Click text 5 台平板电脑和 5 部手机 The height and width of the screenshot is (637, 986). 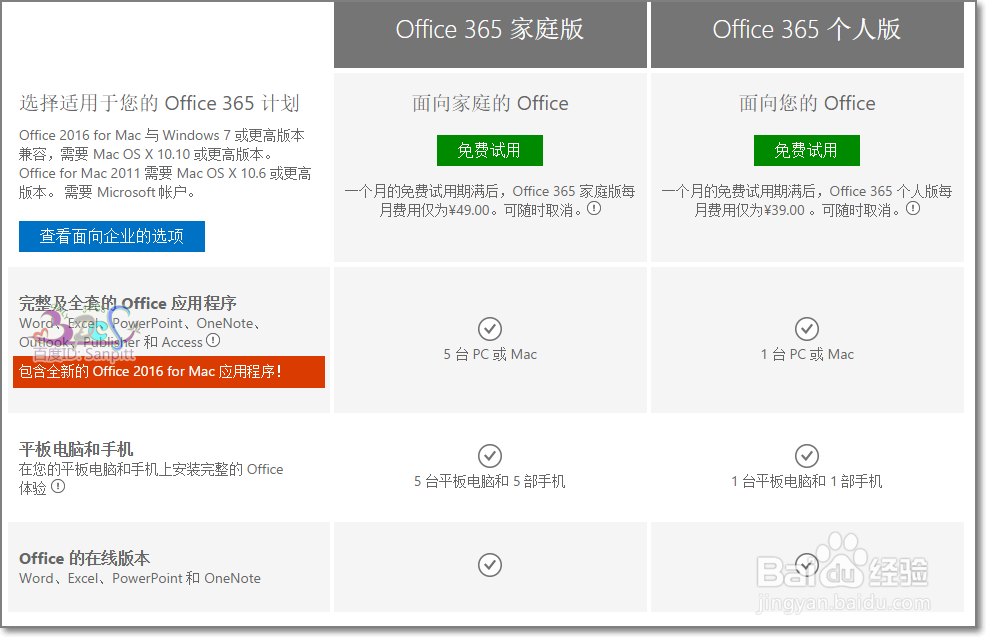click(x=490, y=481)
